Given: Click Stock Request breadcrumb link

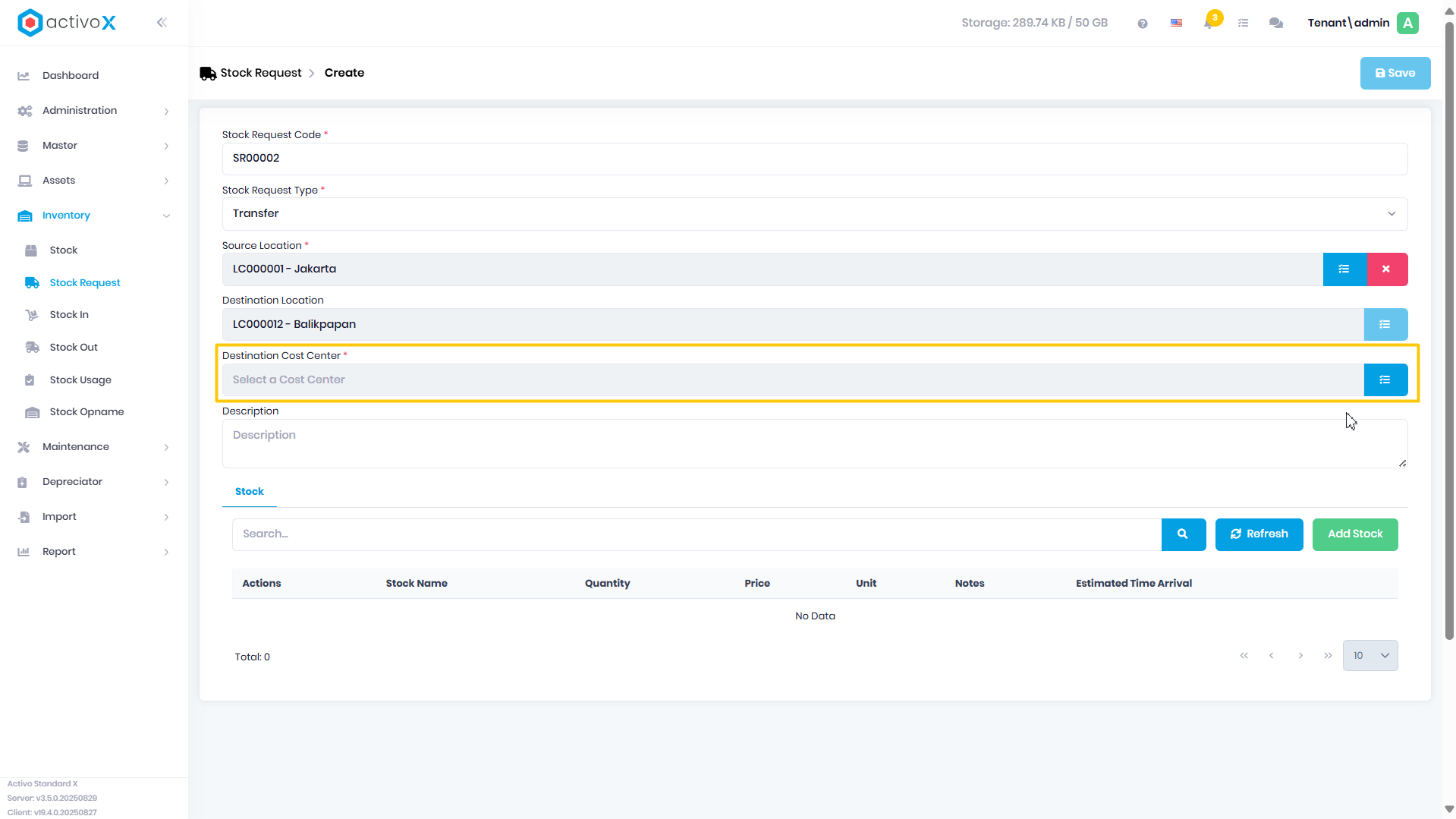Looking at the screenshot, I should point(261,74).
